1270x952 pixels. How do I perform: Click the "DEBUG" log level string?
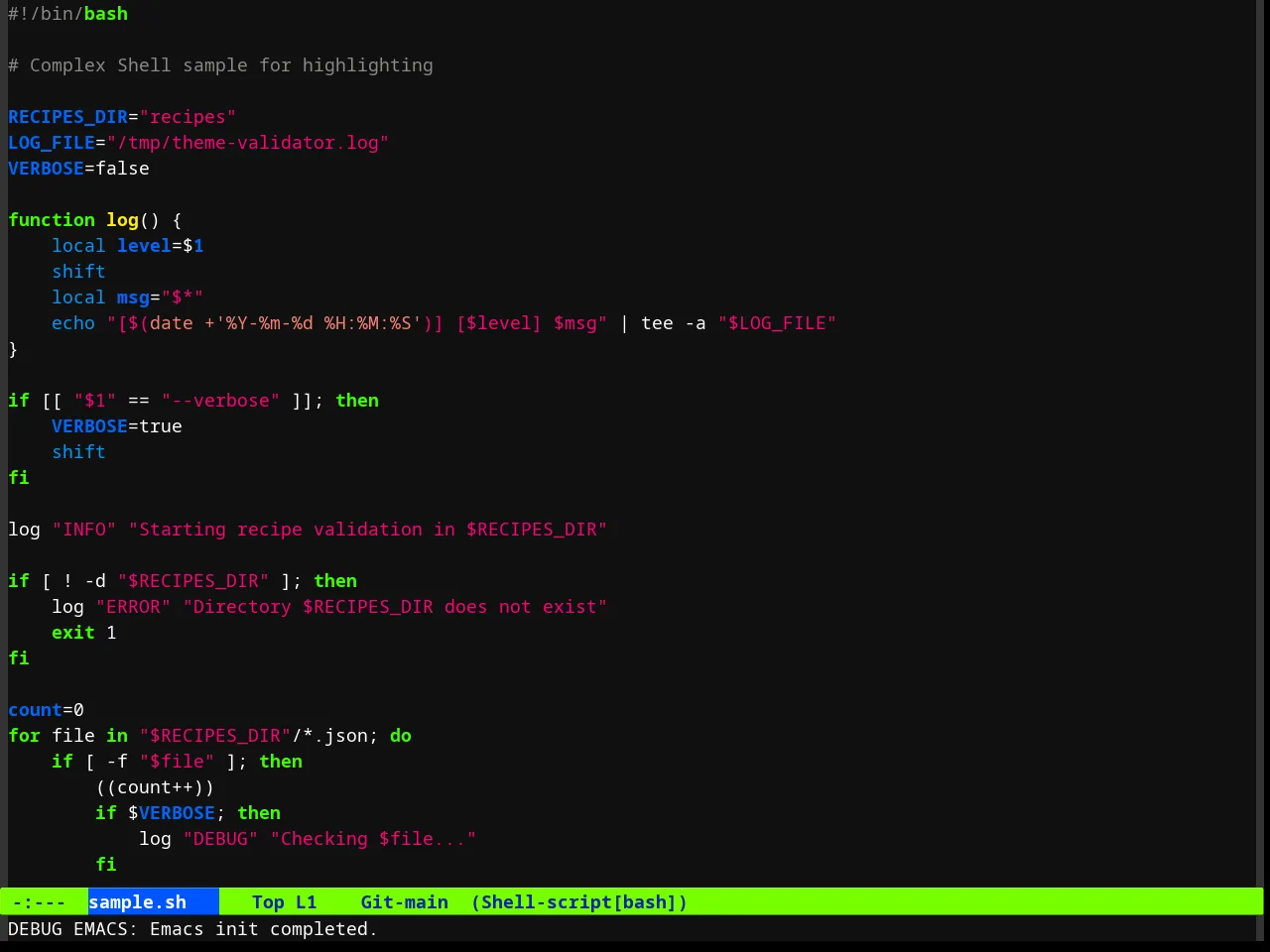220,839
